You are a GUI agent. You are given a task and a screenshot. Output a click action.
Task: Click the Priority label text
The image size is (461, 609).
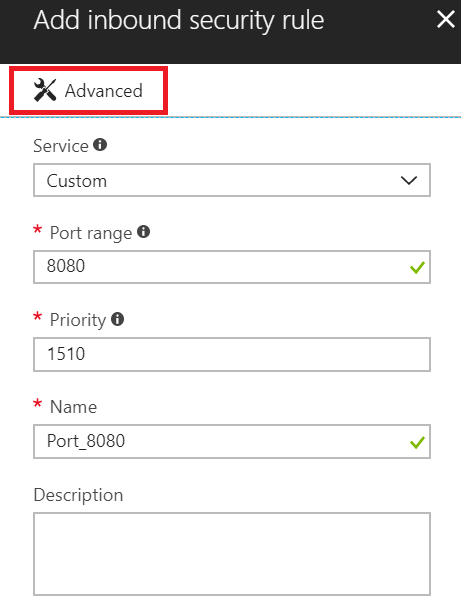[x=78, y=320]
